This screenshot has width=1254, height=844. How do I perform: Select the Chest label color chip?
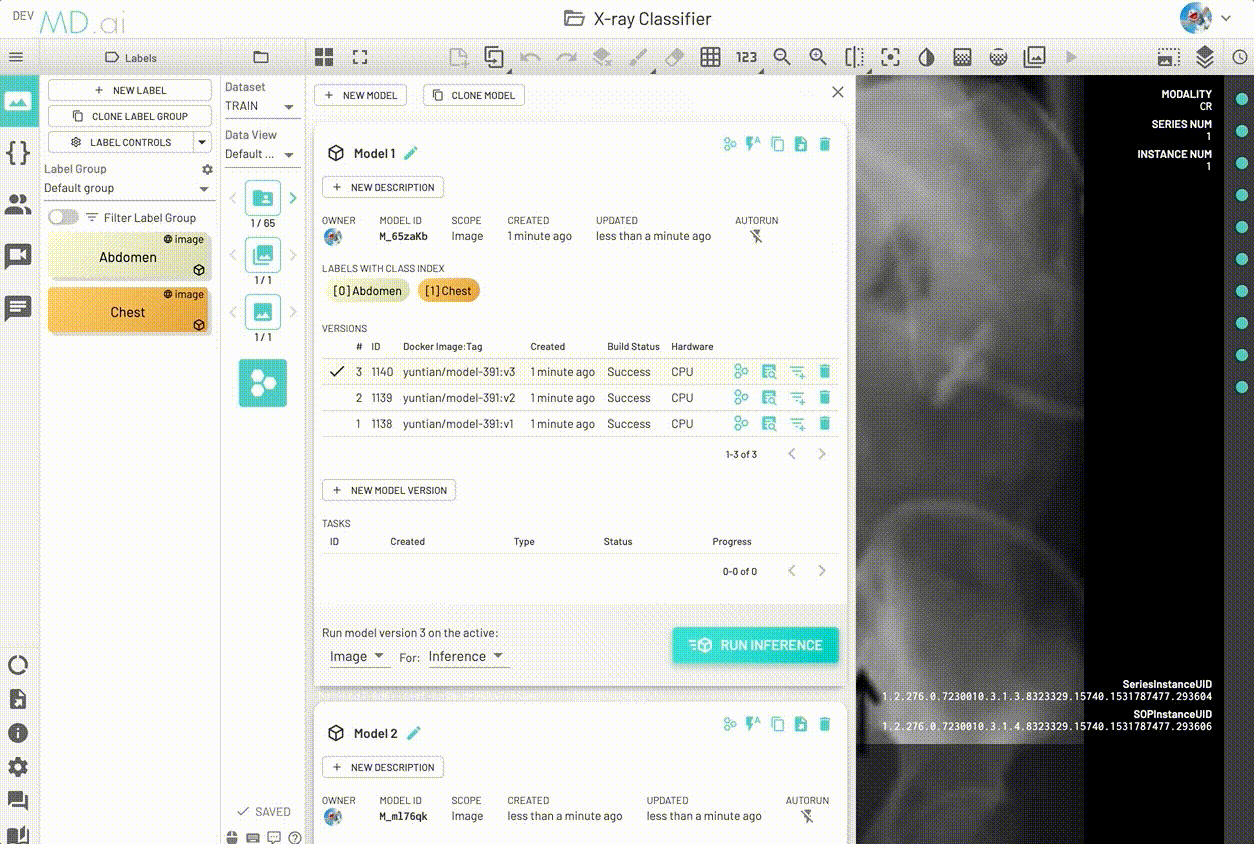[x=128, y=311]
